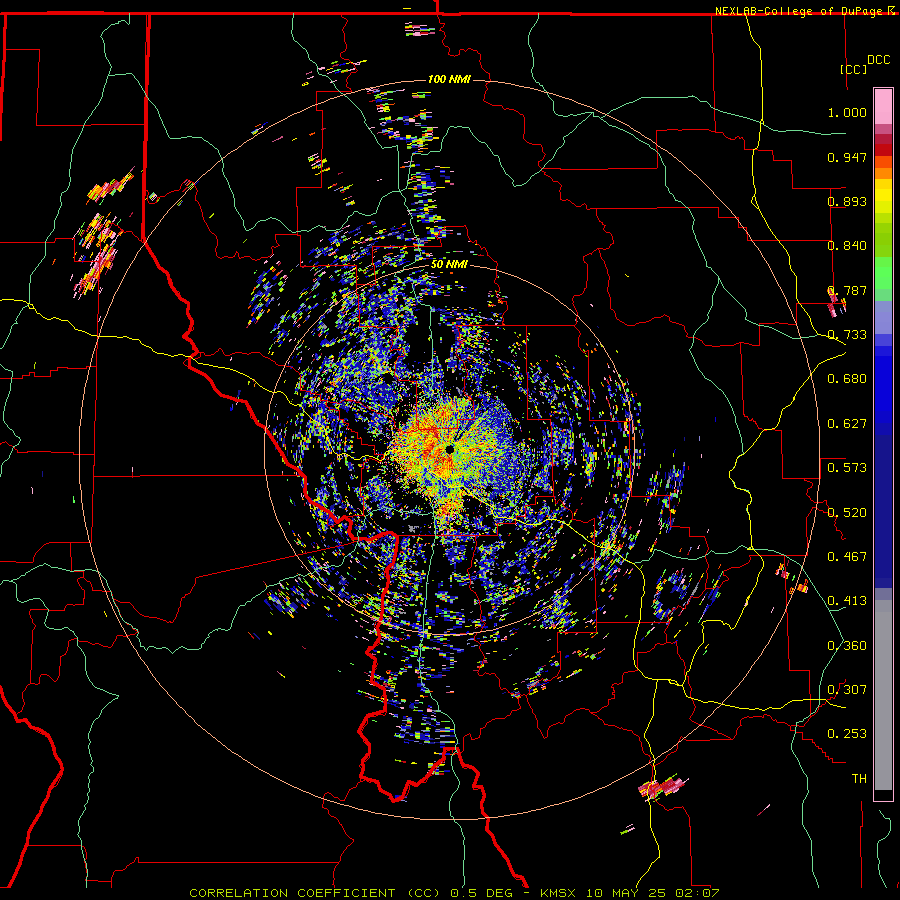The height and width of the screenshot is (900, 900).
Task: Click the 0.733 color scale label
Action: [847, 335]
